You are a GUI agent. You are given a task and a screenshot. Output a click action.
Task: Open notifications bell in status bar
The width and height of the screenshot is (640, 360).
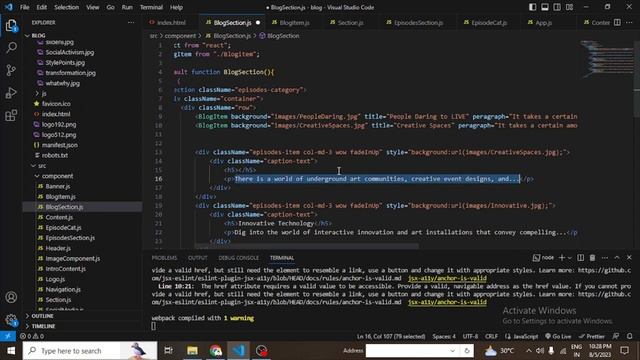[x=629, y=336]
